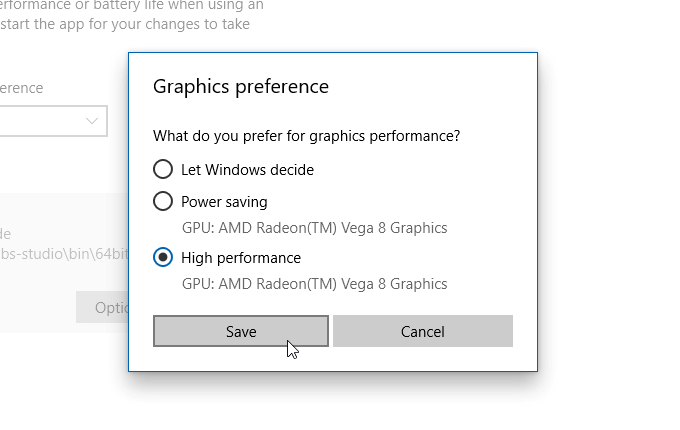Click the "Graphics preference" dialog title

(x=241, y=87)
